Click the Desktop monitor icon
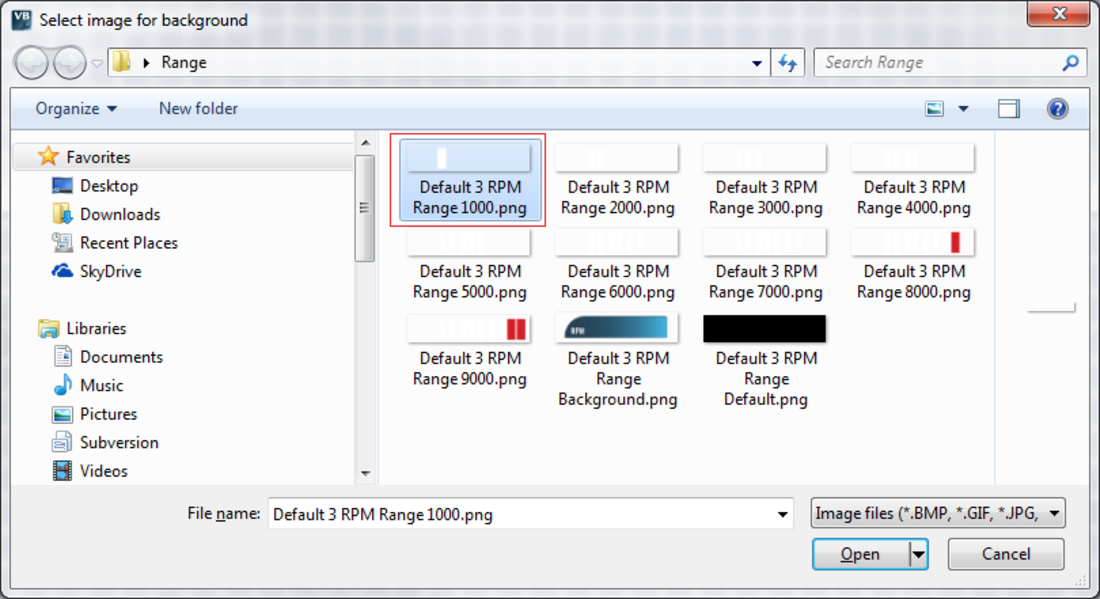Screen dimensions: 1100x599 click(62, 186)
